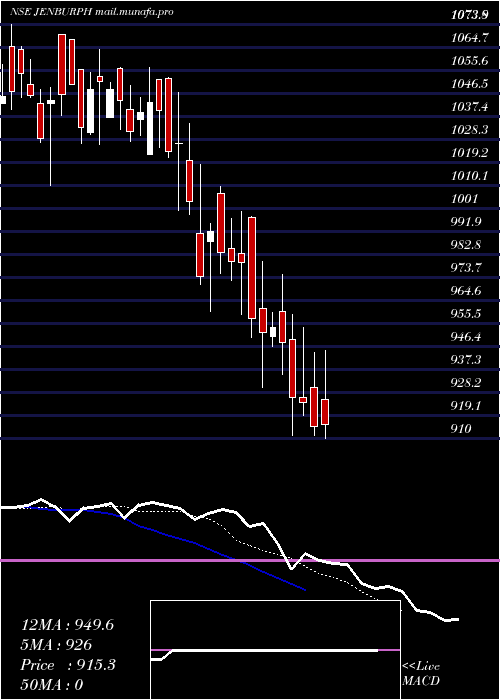Click the 1064.7 price axis label
500x700 pixels.
pos(469,38)
